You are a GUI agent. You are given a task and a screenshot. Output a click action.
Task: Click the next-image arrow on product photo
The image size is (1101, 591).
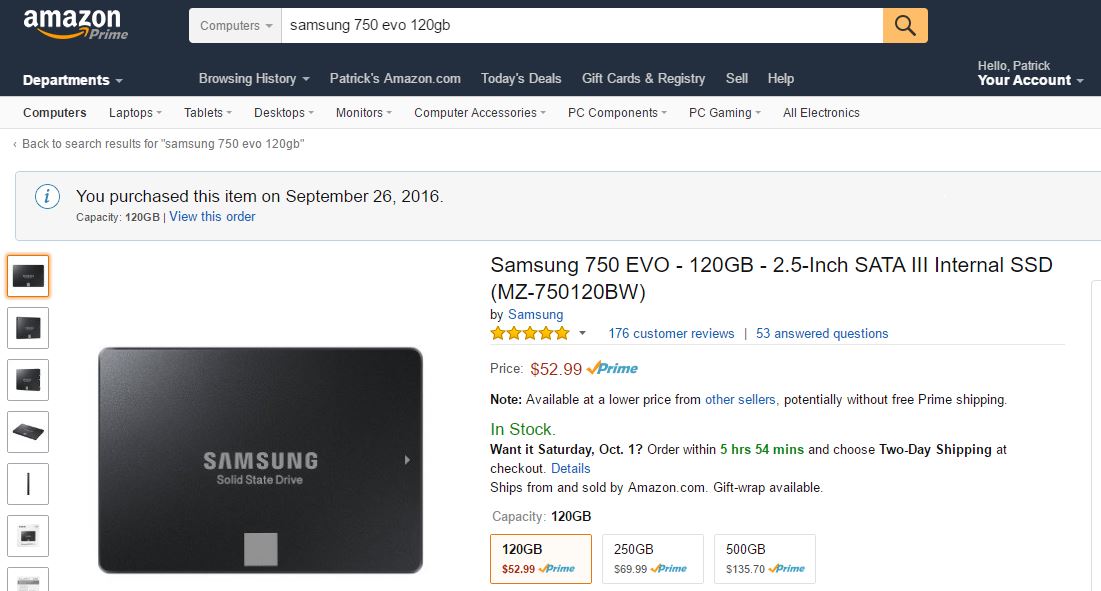406,460
